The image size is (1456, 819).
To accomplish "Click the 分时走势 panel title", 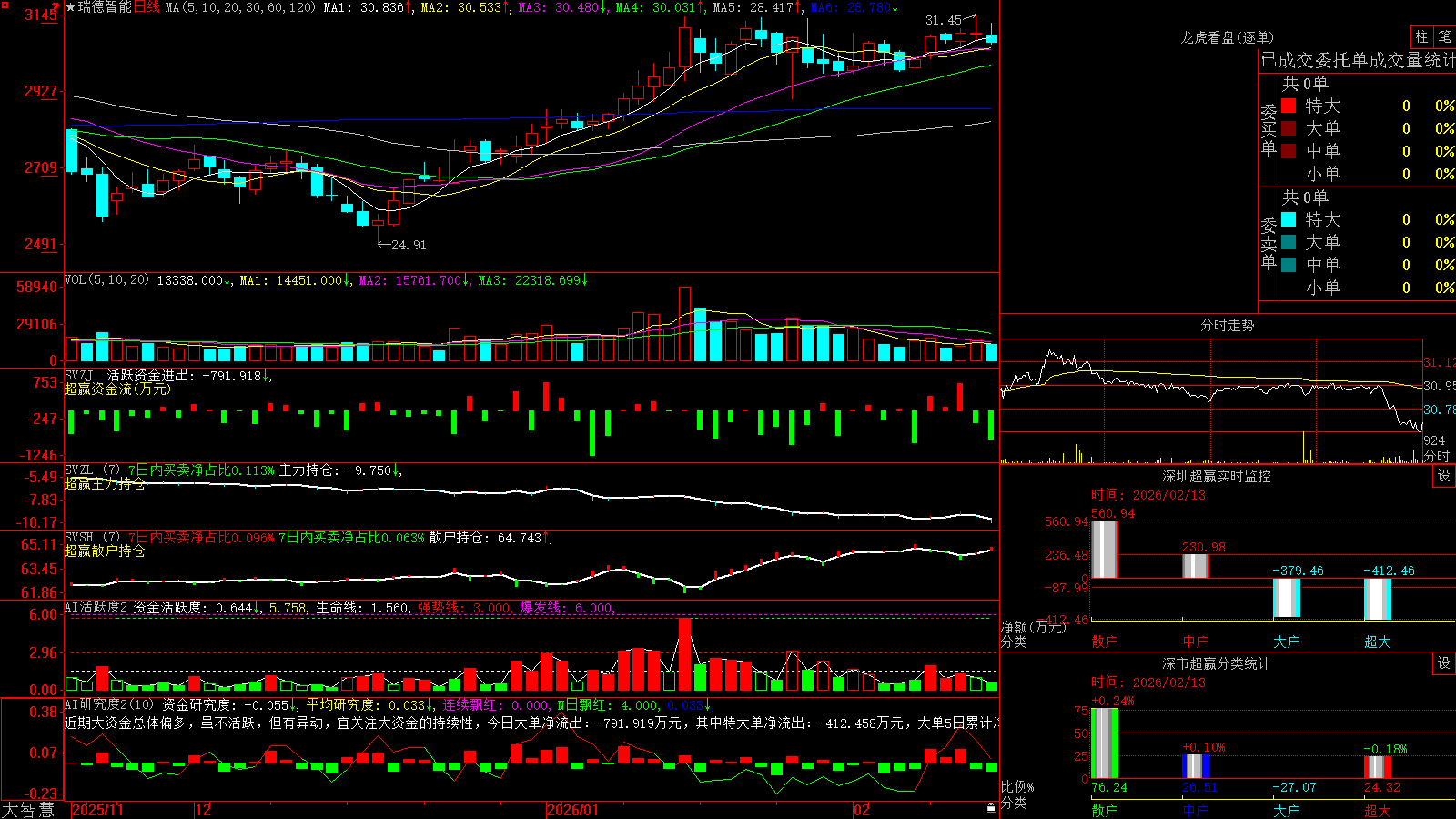I will pos(1227,325).
